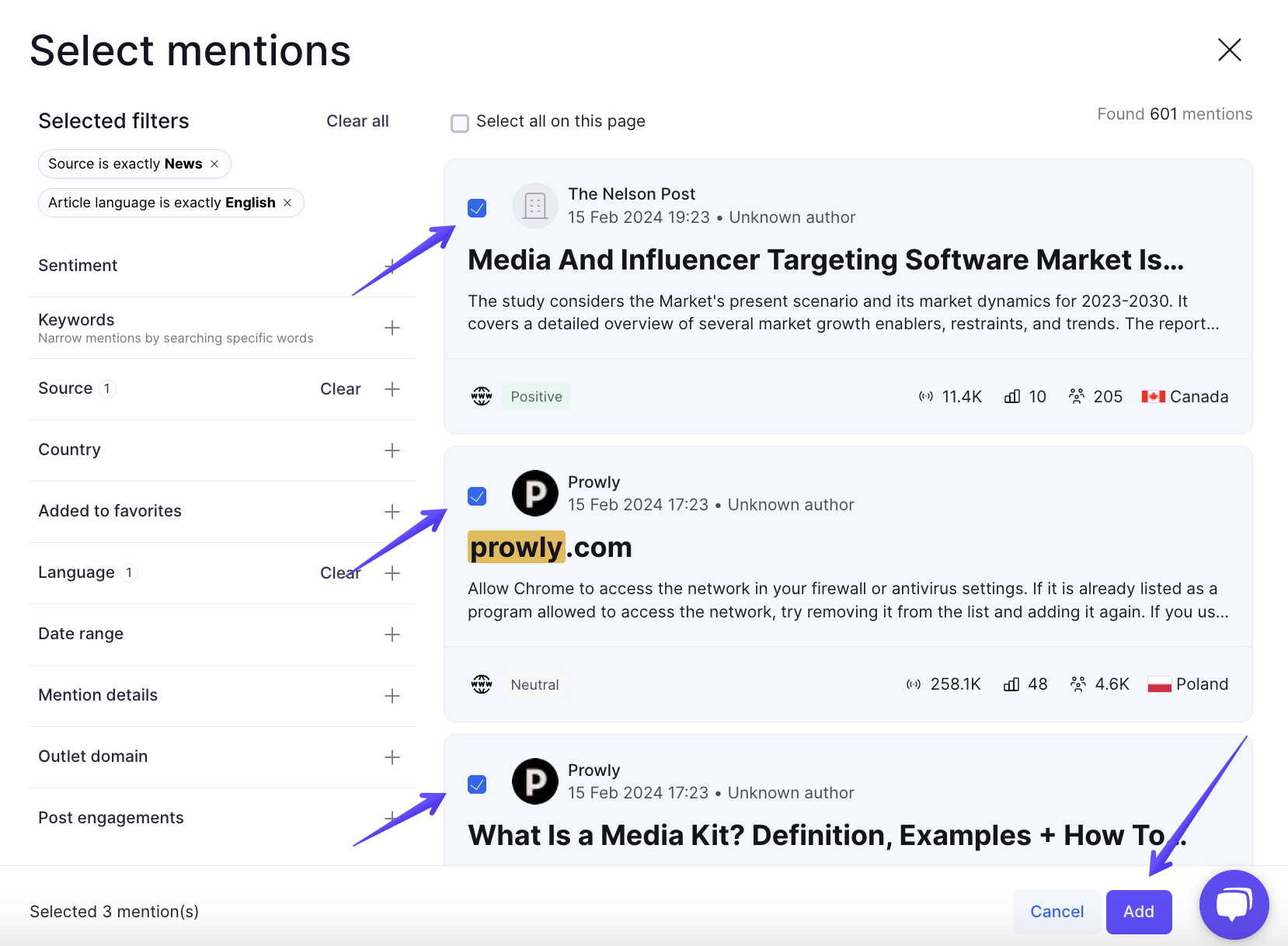Open the chat support bubble
This screenshot has width=1288, height=946.
pos(1234,905)
